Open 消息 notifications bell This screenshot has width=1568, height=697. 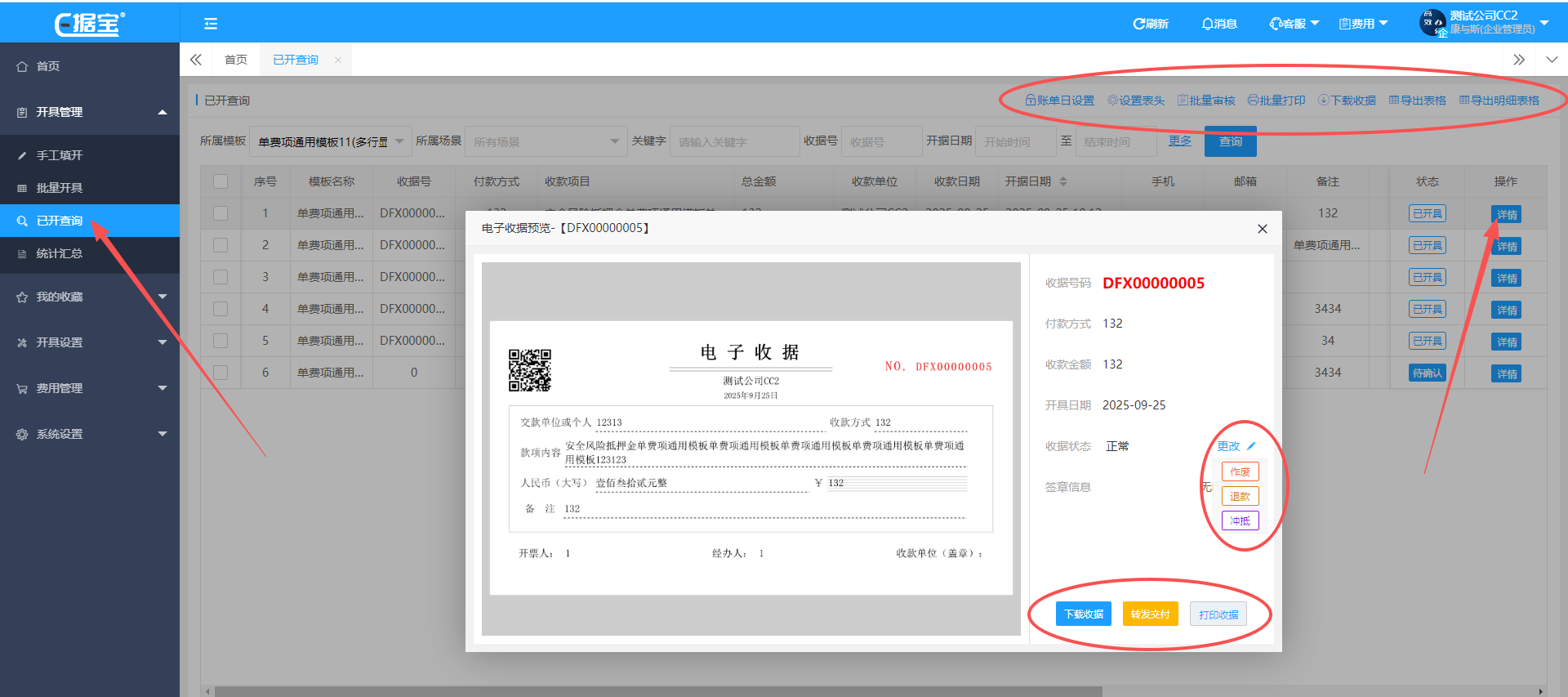tap(1207, 24)
